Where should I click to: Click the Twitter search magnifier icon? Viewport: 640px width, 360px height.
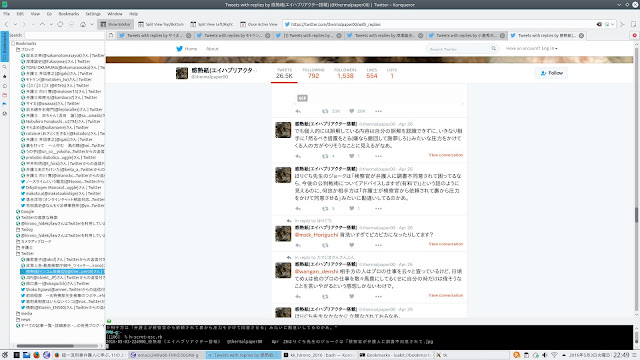[493, 49]
